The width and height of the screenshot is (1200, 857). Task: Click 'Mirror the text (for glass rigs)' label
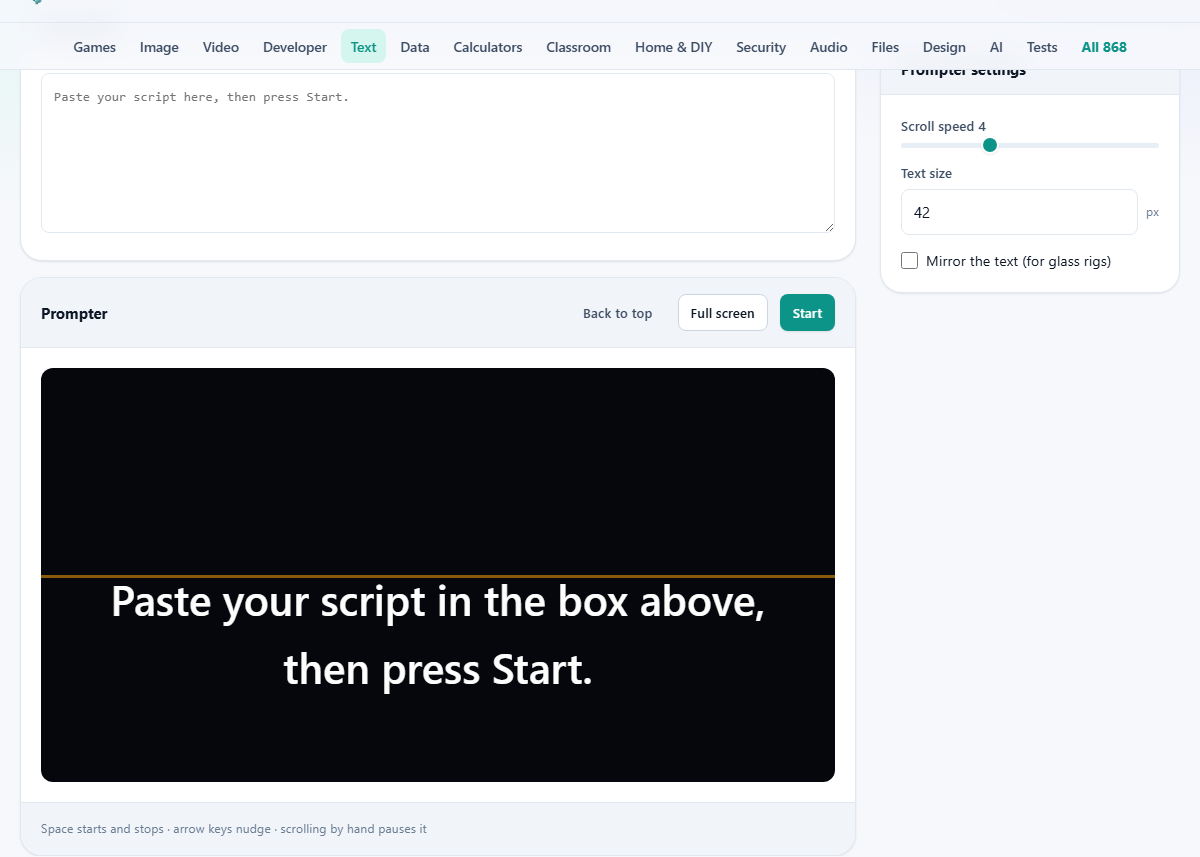point(1018,261)
